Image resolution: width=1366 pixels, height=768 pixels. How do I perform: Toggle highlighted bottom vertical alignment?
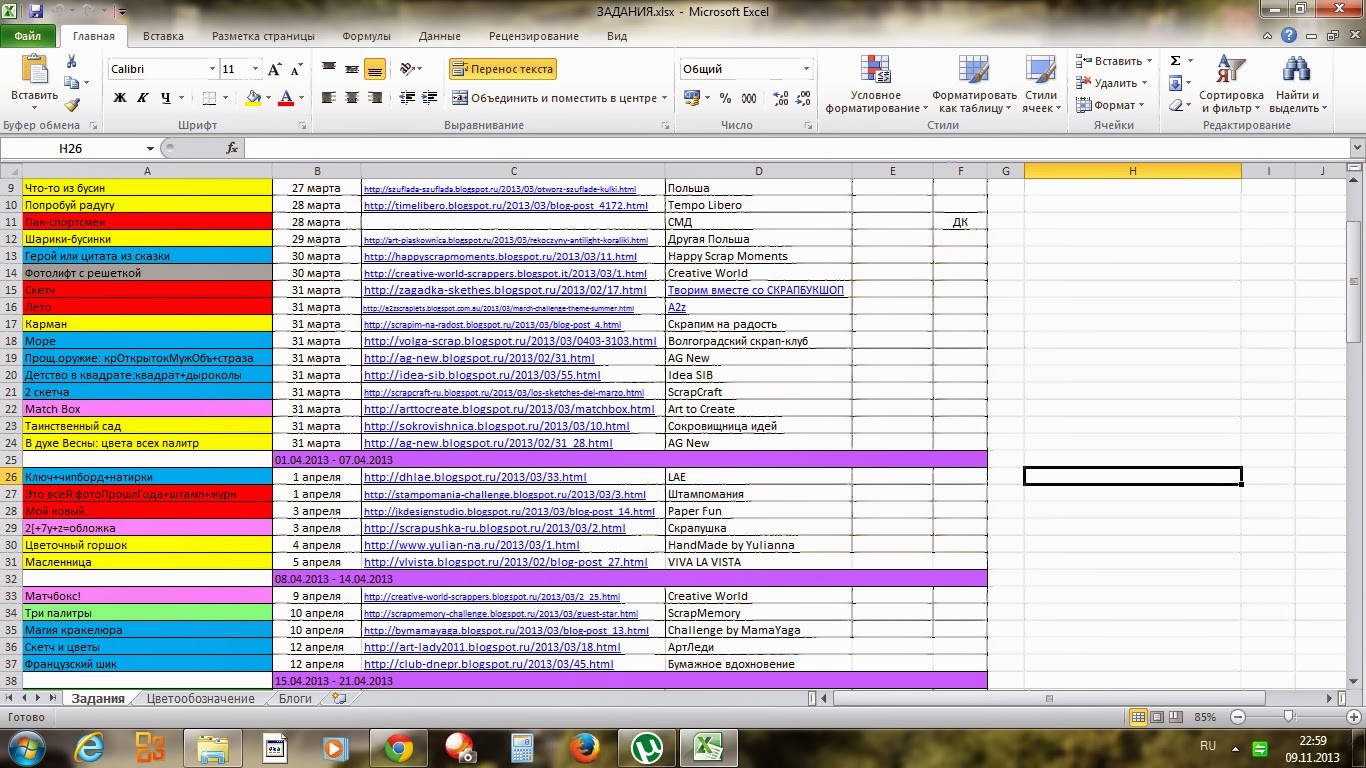pos(374,69)
